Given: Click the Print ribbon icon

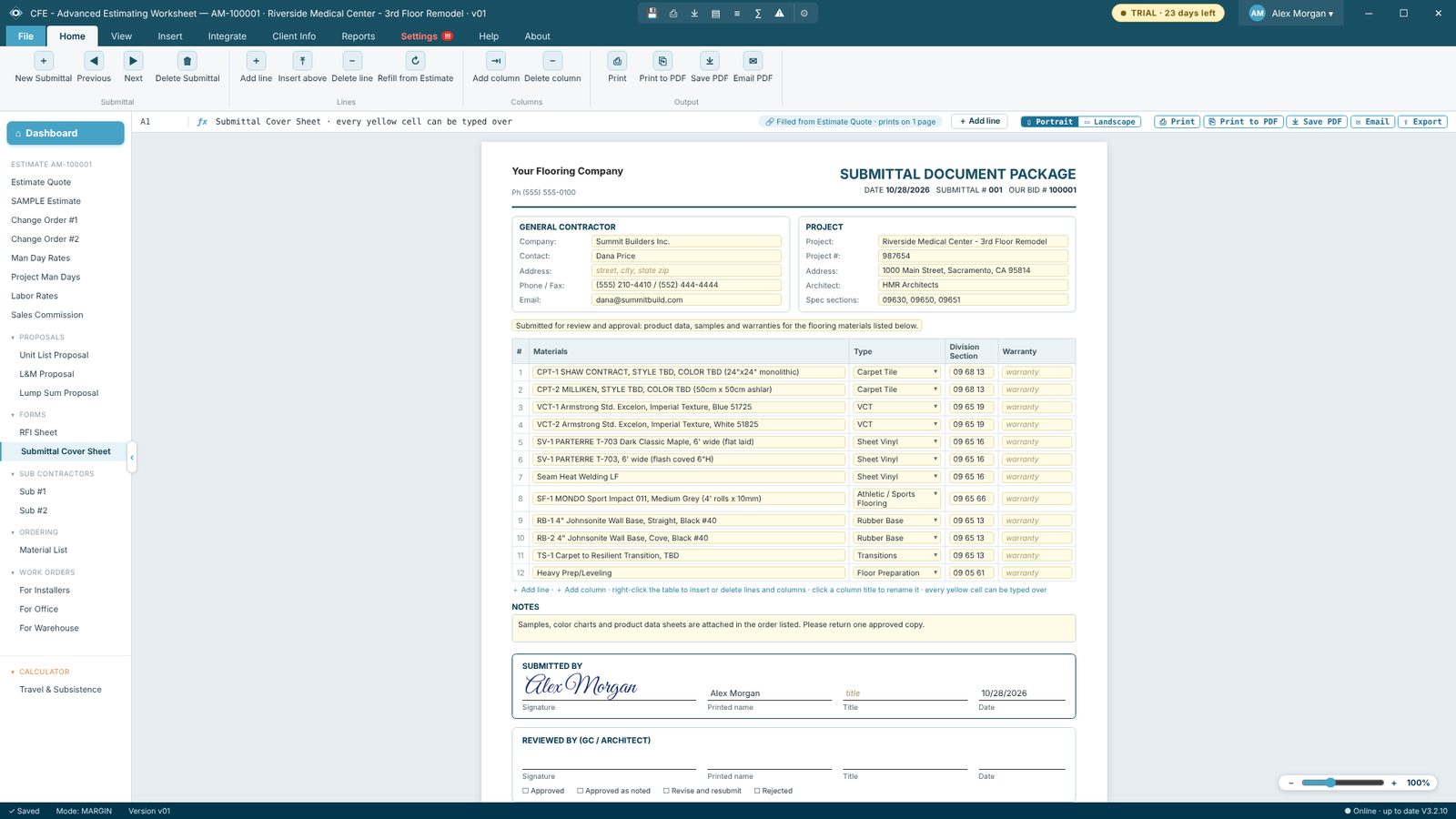Looking at the screenshot, I should pos(617,61).
